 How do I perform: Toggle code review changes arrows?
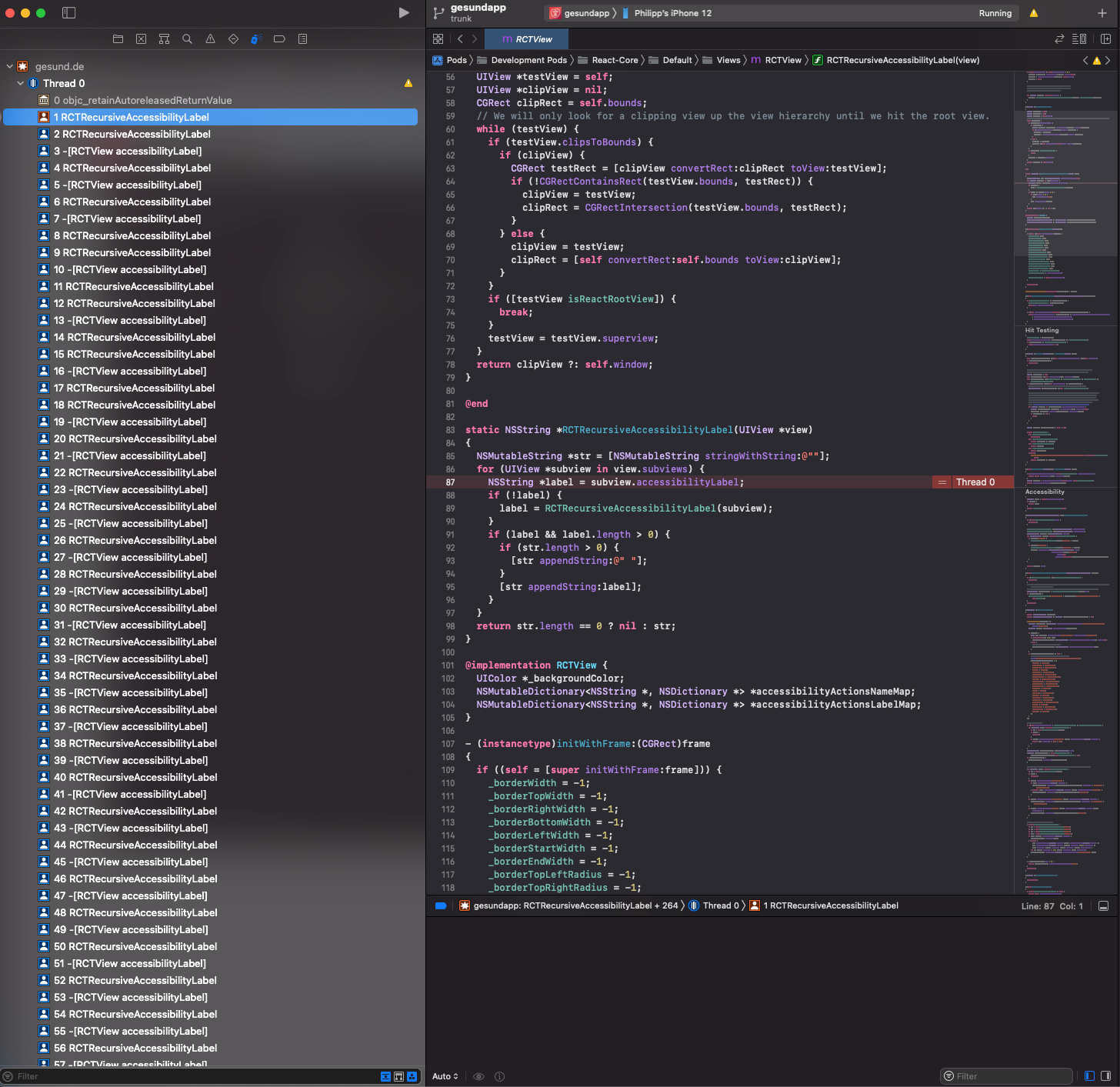(x=1059, y=39)
